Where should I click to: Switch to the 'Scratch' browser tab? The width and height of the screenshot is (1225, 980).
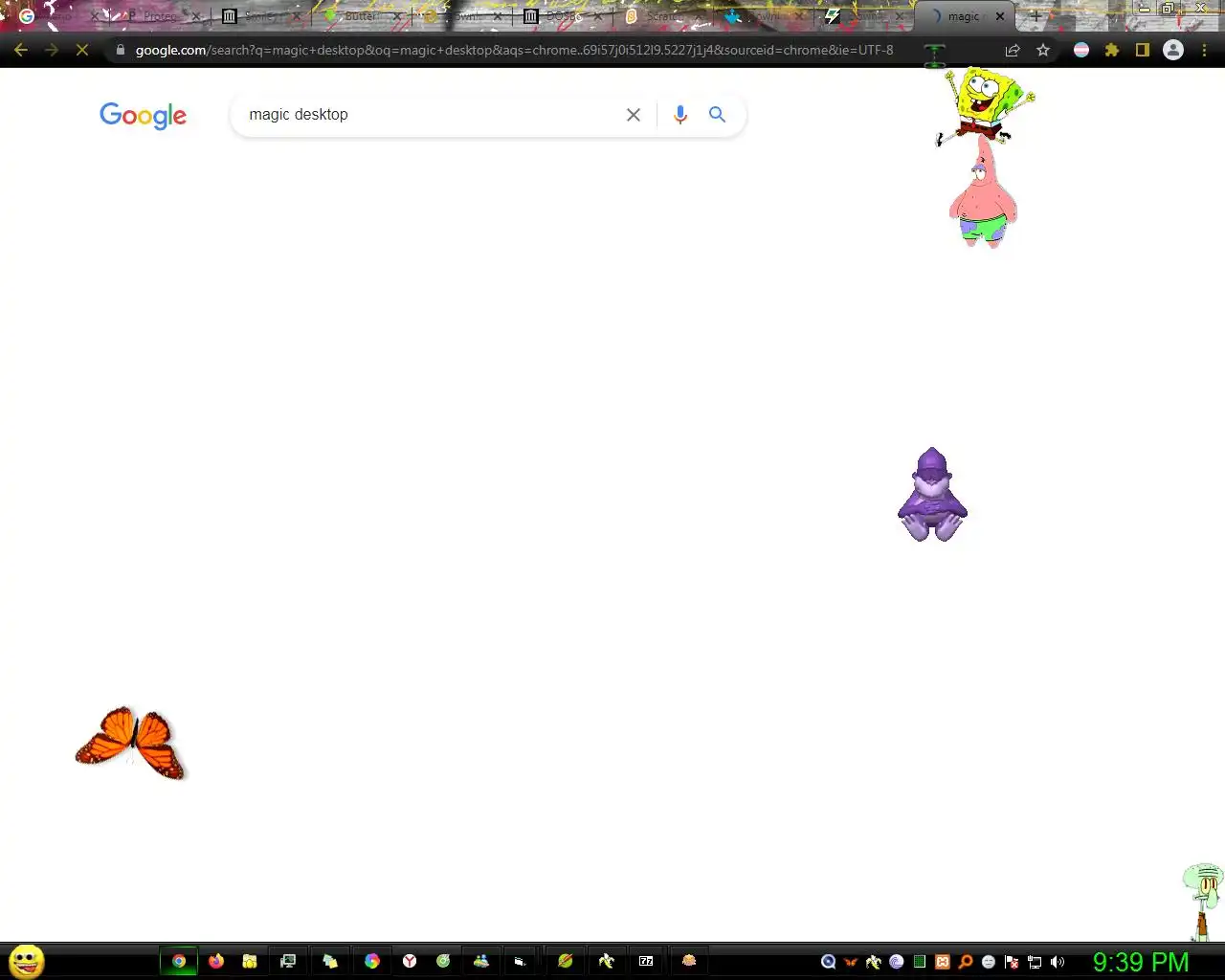[663, 16]
